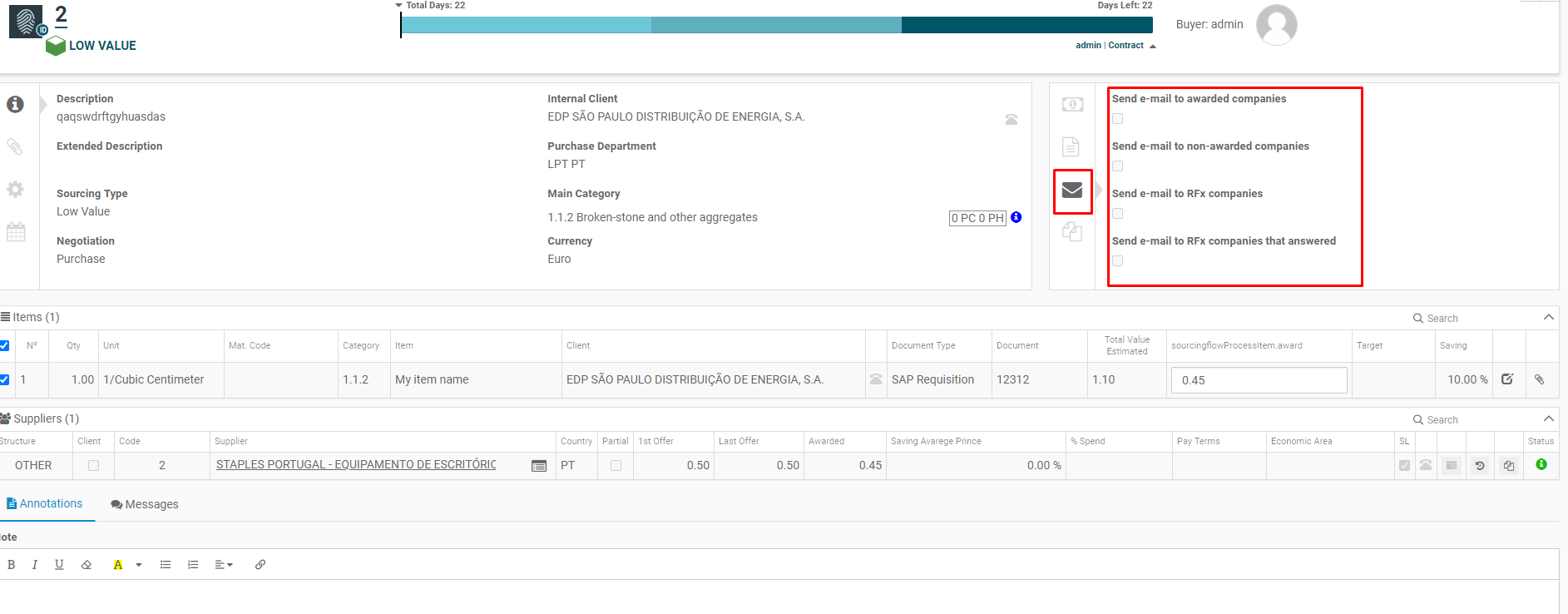Click the blue info icon beside 0 PC 0 PH

point(1016,217)
